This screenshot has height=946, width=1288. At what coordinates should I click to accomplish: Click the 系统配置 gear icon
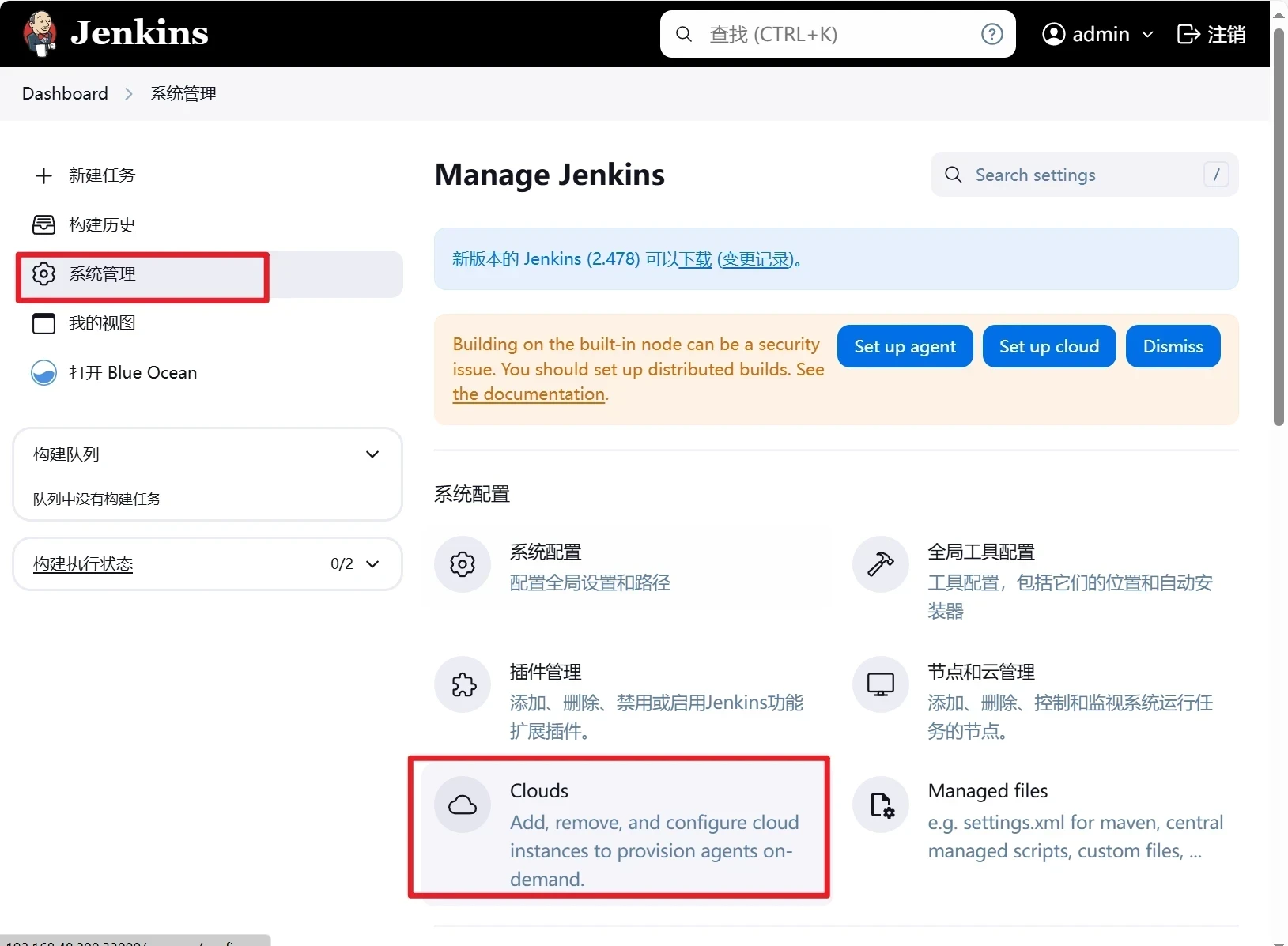pos(463,564)
